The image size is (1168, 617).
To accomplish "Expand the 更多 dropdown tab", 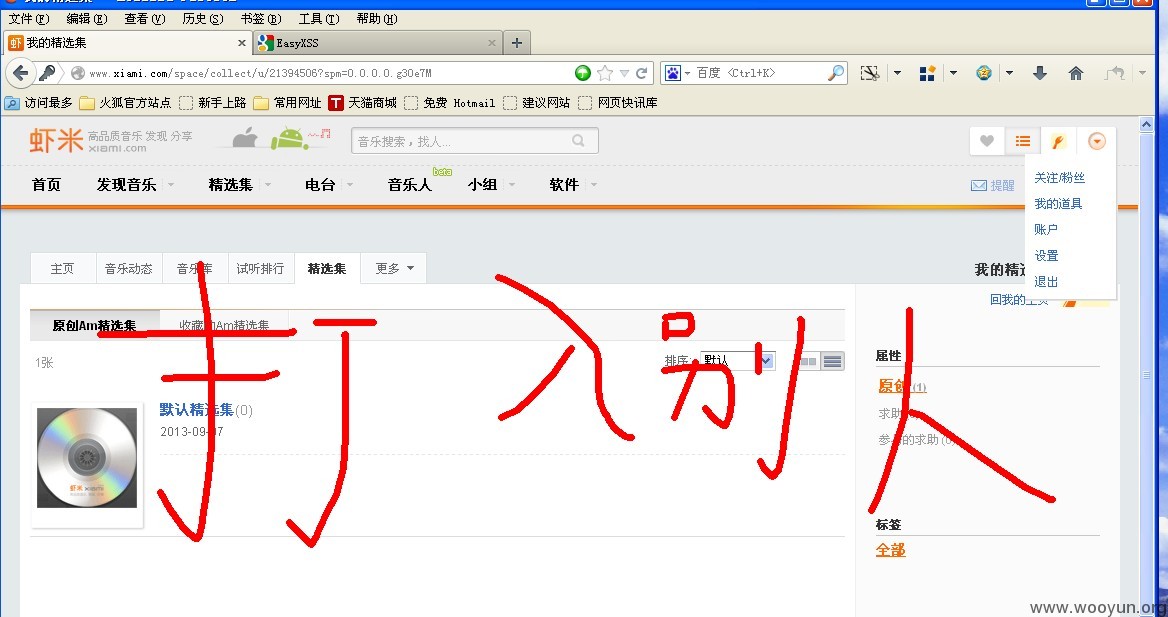I will coord(394,268).
